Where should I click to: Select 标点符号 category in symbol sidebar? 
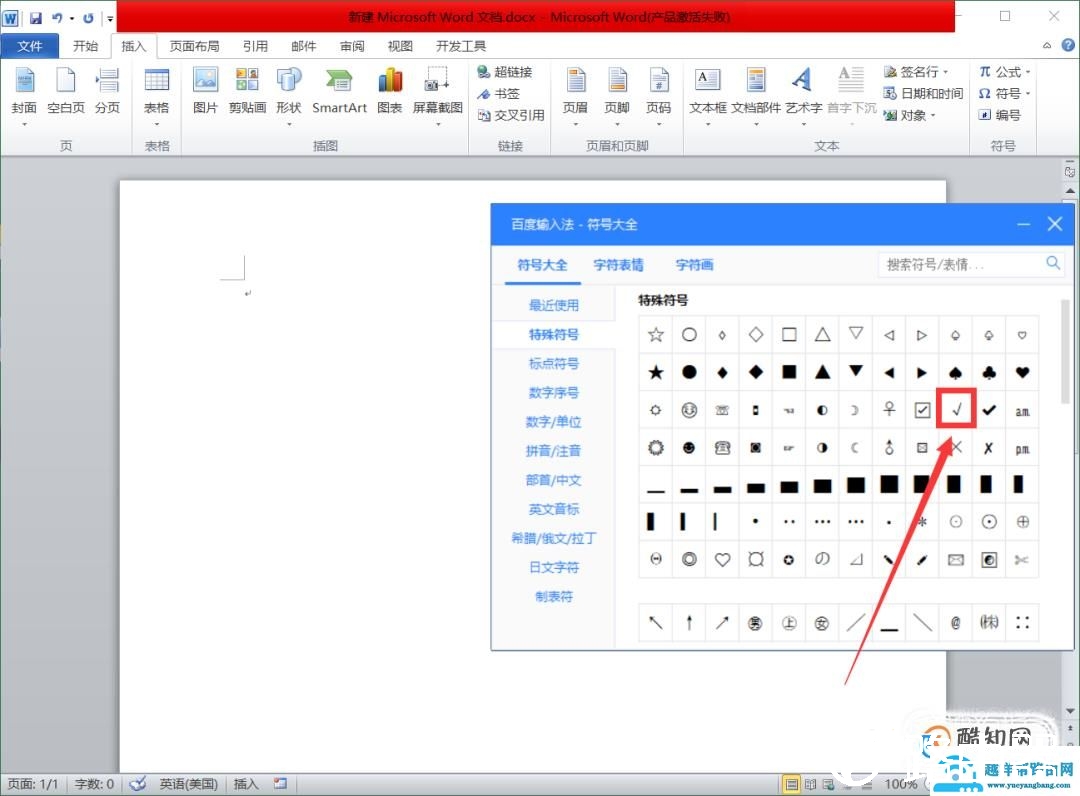[x=554, y=363]
